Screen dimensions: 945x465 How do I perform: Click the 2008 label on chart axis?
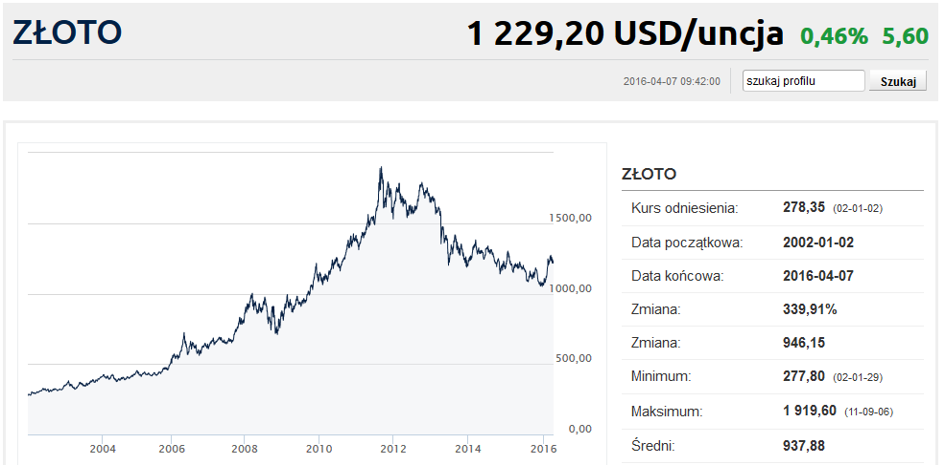point(245,448)
